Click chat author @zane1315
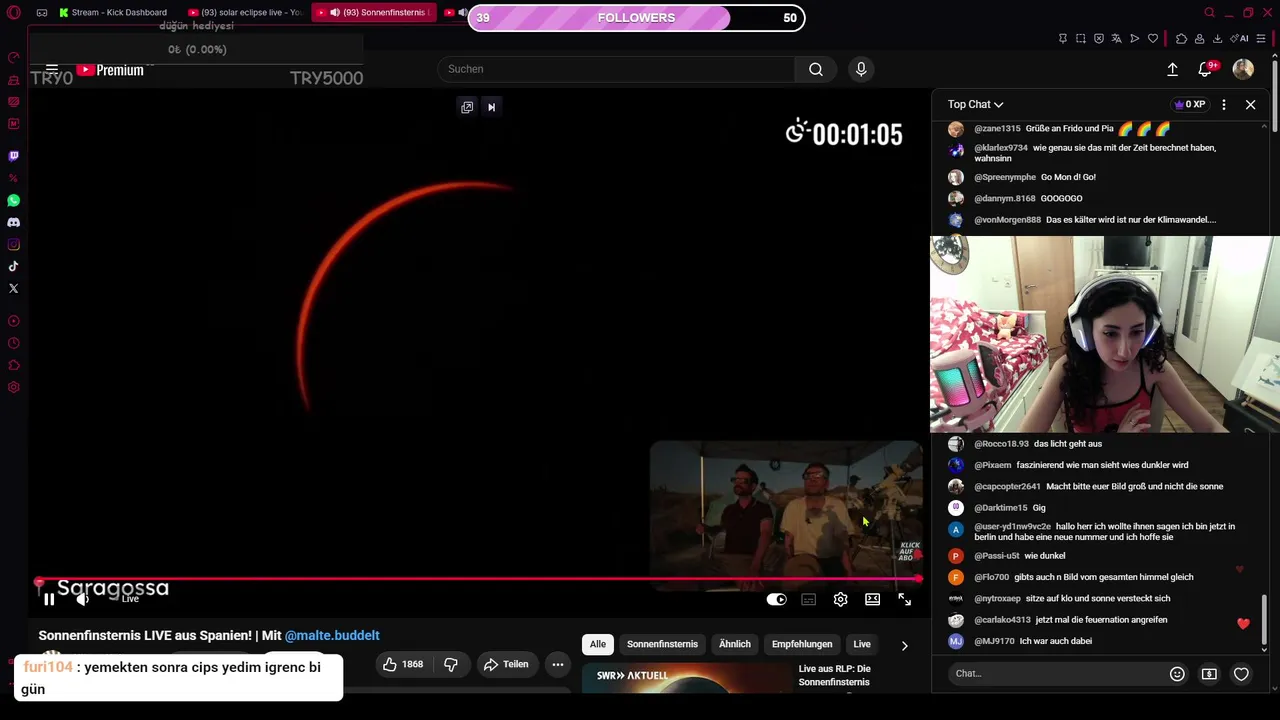 coord(997,128)
